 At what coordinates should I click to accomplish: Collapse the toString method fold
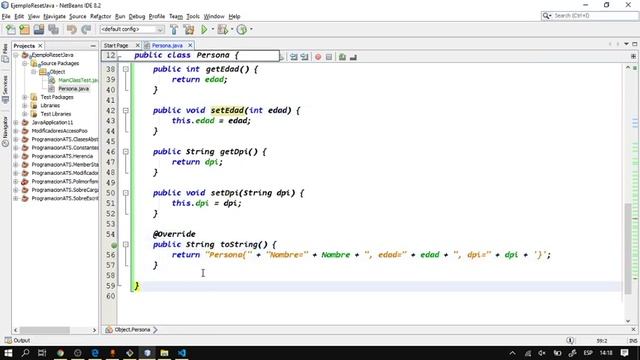[x=126, y=244]
